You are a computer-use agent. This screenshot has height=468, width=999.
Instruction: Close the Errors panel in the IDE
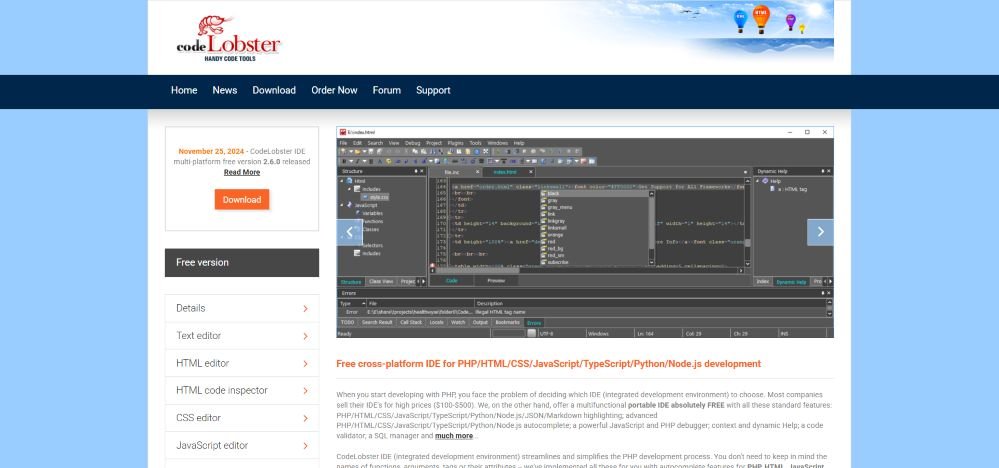[x=828, y=294]
